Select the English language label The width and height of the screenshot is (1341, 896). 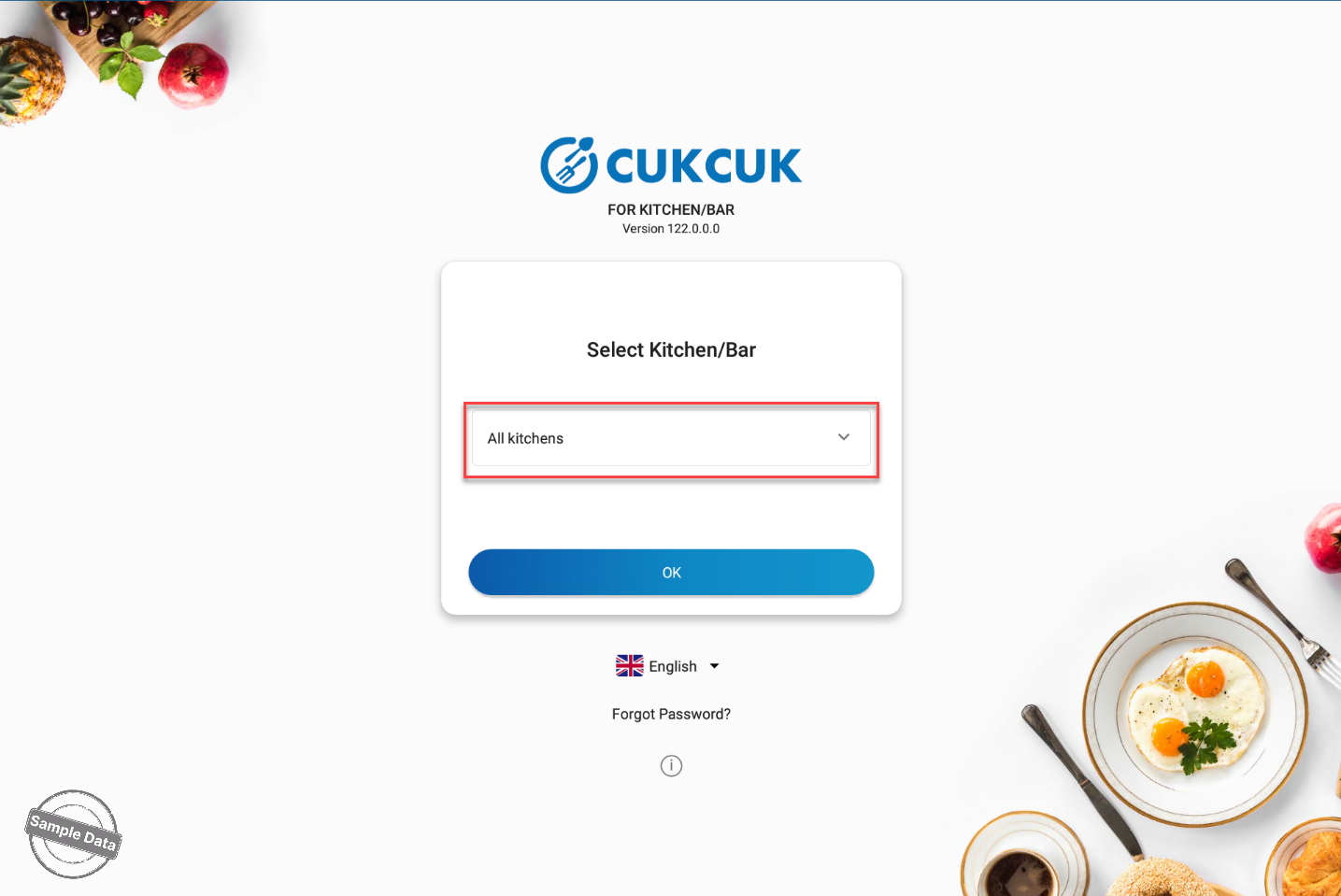pos(673,666)
